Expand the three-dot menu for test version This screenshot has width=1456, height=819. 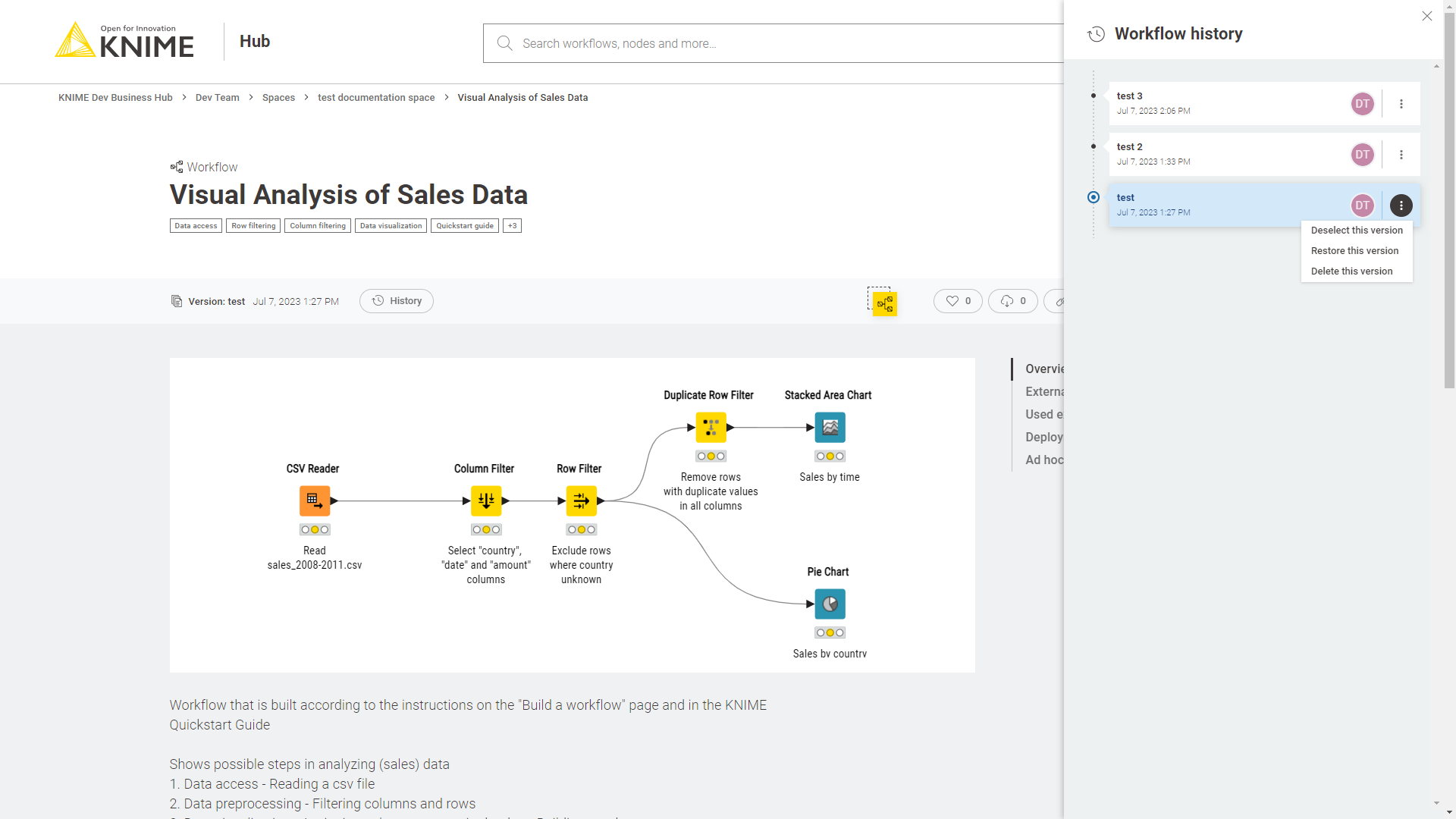[1401, 205]
